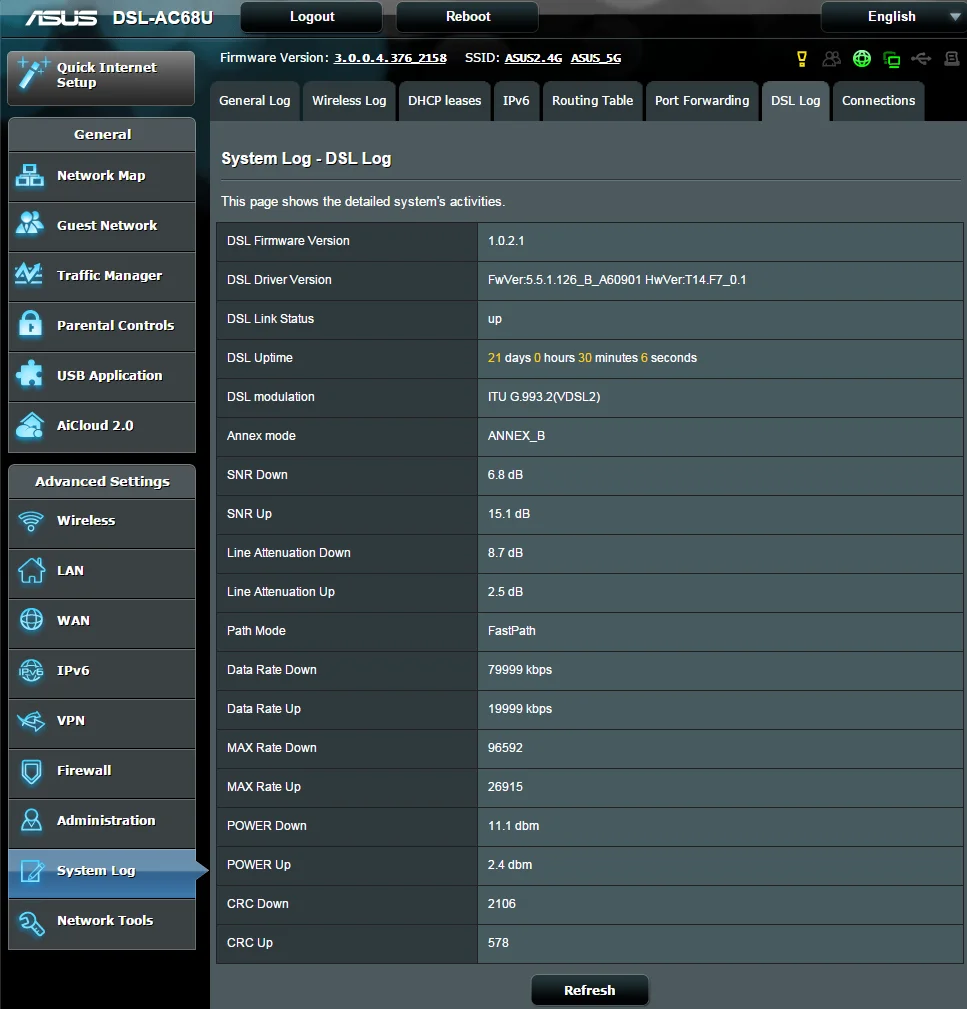Click the USB status icon
Screen dimensions: 967x1009
(x=921, y=59)
